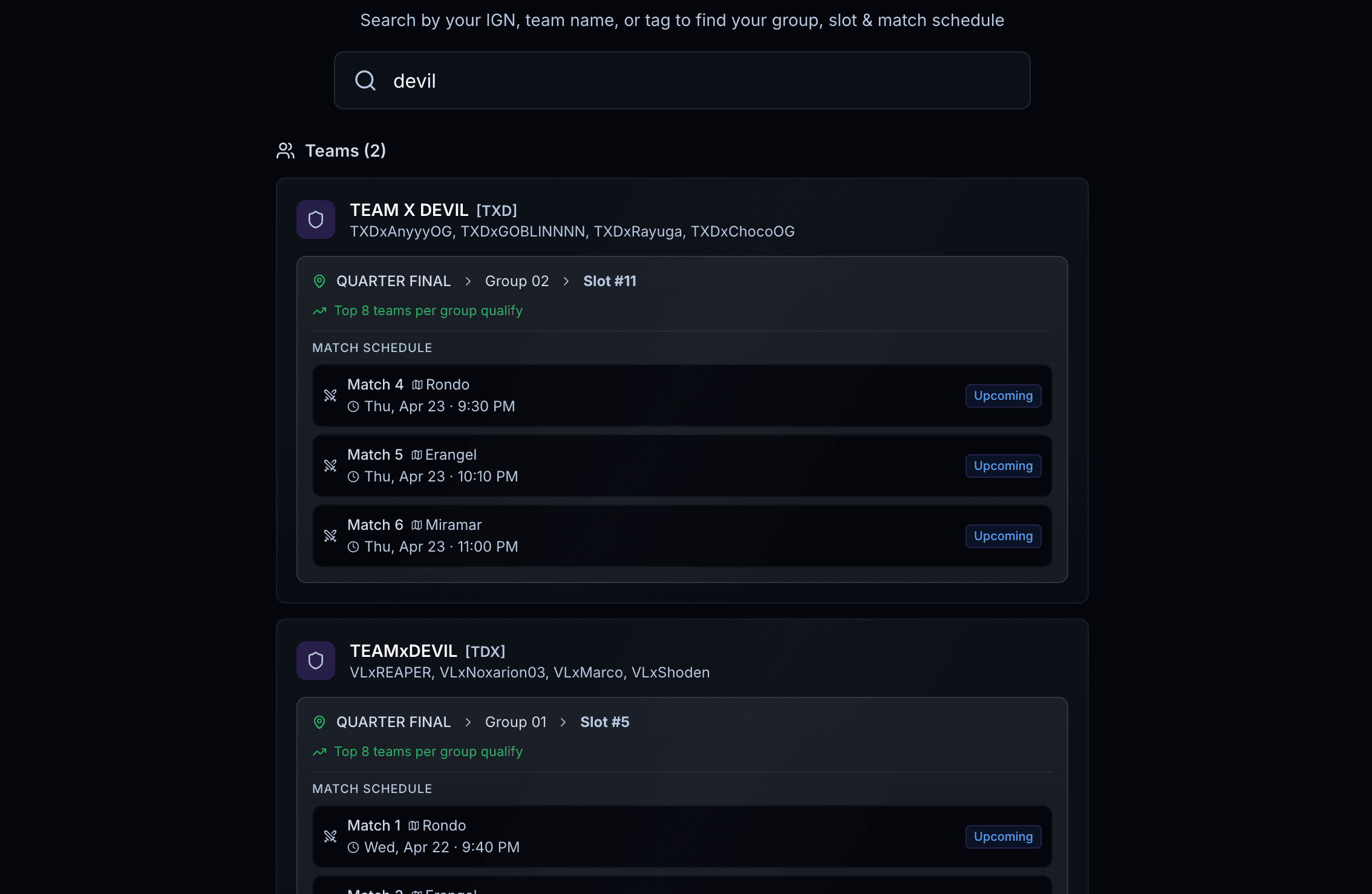Click the Upcoming status for Match 6
This screenshot has height=894, width=1372.
pyautogui.click(x=1002, y=536)
